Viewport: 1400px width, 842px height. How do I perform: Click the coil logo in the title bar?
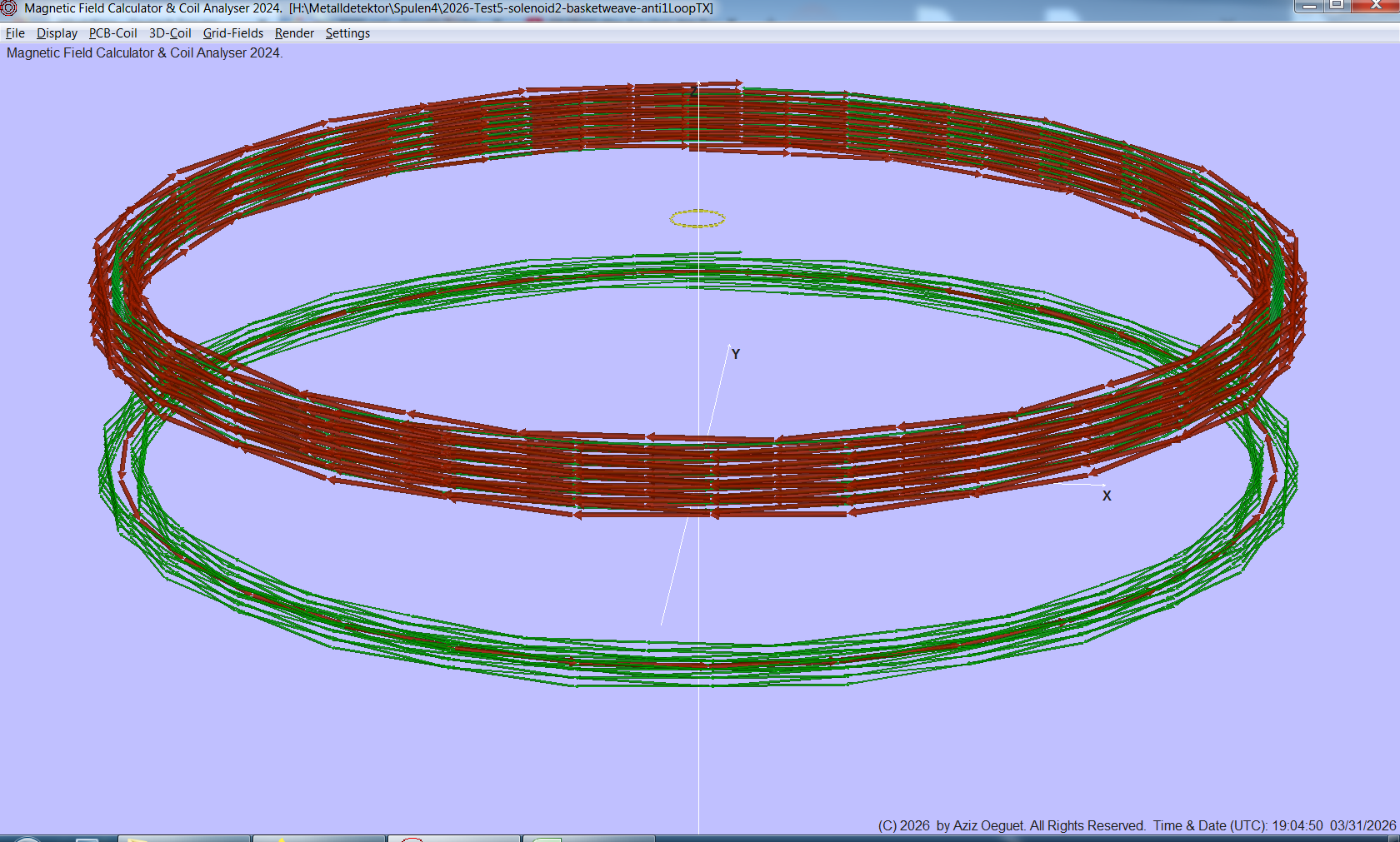(9, 7)
